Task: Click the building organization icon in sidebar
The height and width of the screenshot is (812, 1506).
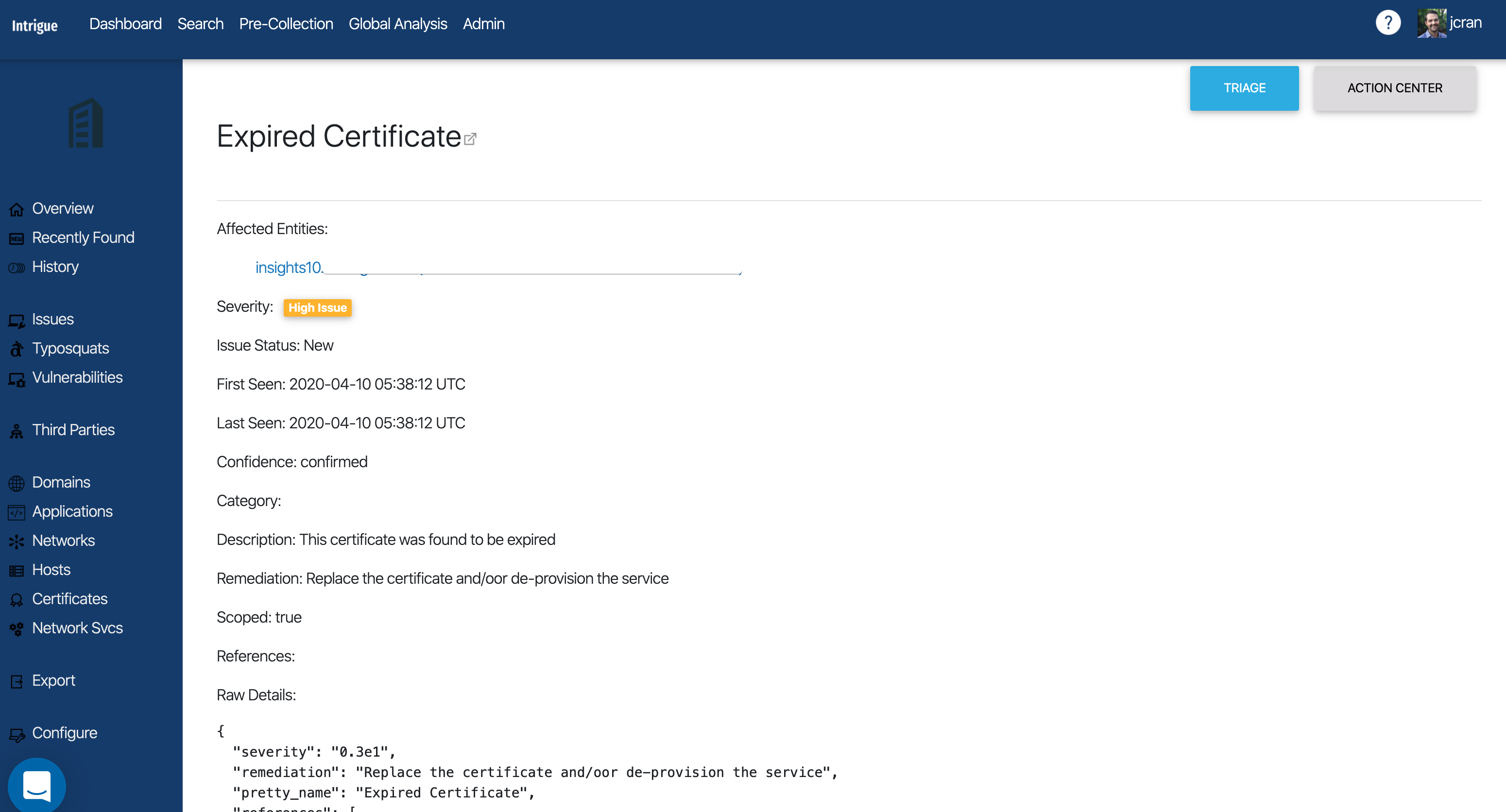Action: (86, 123)
